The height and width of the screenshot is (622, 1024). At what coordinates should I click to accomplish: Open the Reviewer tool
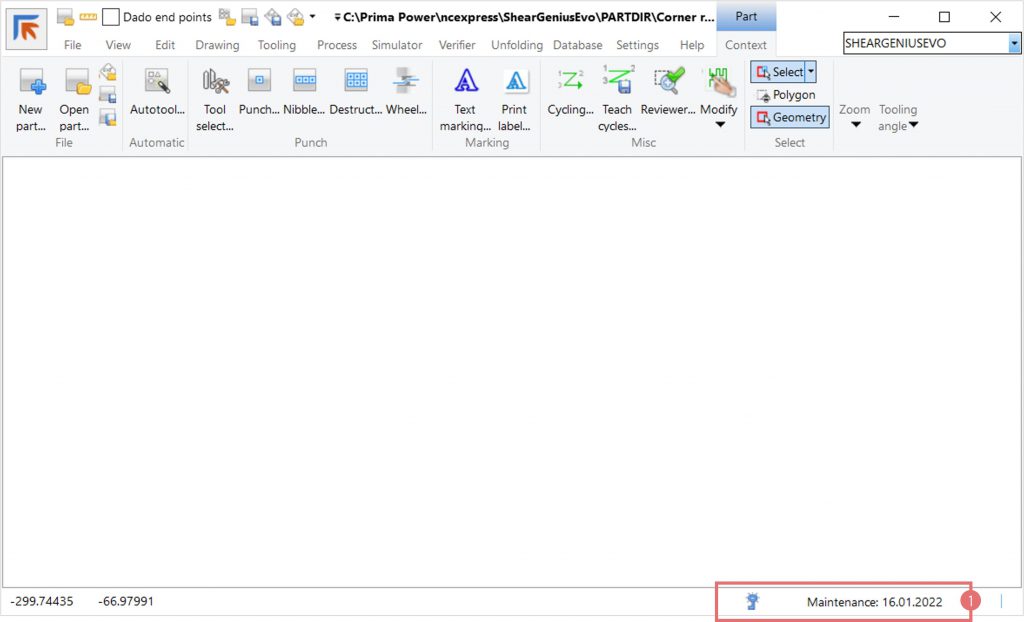tap(667, 84)
